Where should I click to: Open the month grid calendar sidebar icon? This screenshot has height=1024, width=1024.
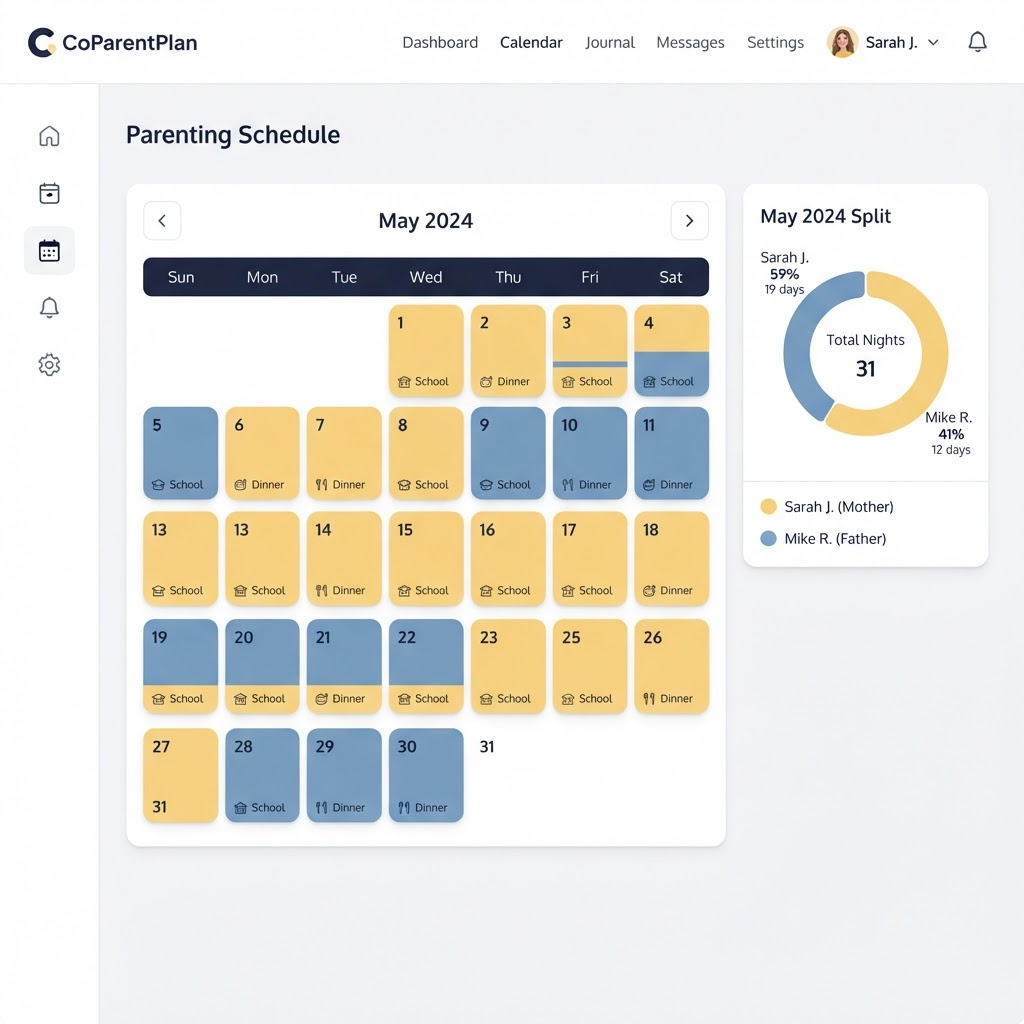coord(49,251)
